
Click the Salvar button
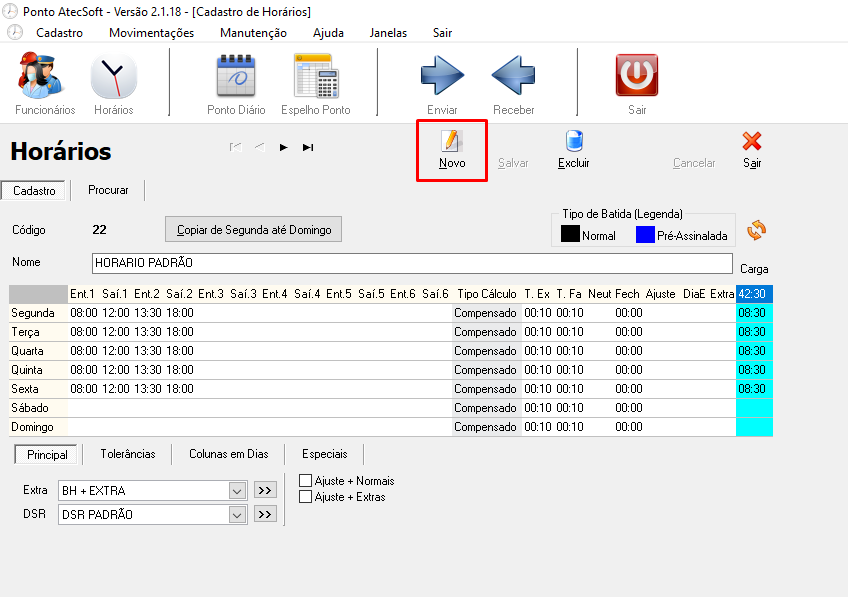click(x=513, y=163)
